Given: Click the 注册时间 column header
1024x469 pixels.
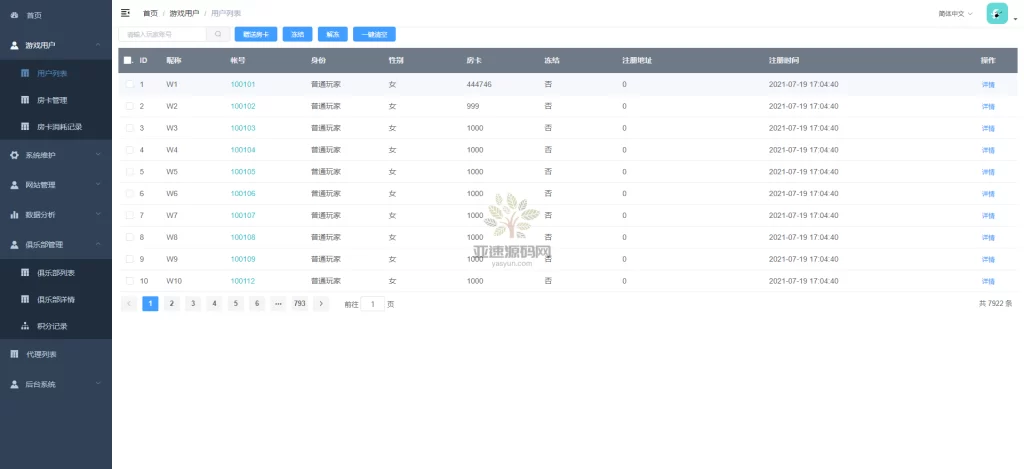Looking at the screenshot, I should coord(784,60).
